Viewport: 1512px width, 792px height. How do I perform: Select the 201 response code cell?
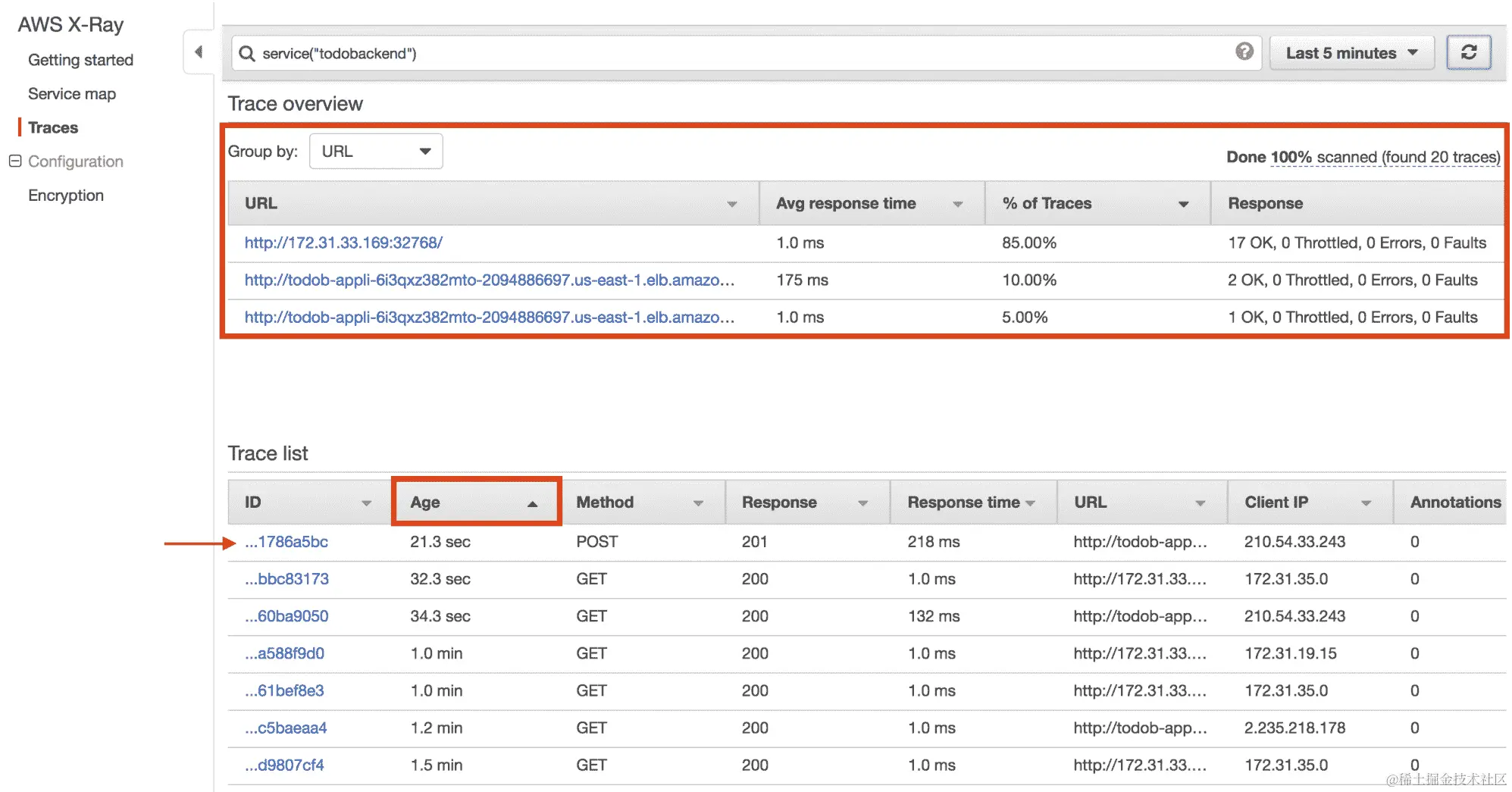pyautogui.click(x=755, y=542)
